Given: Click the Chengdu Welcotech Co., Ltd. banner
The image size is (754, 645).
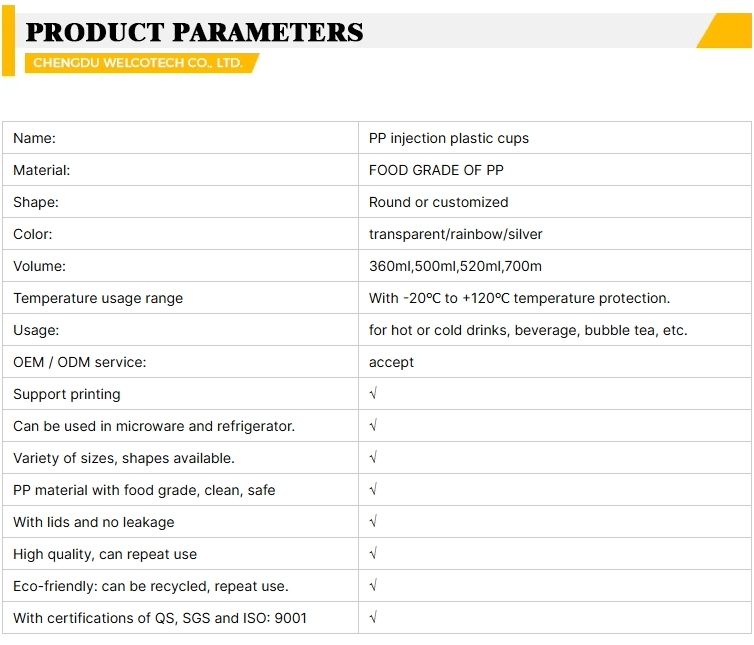Looking at the screenshot, I should (x=138, y=63).
